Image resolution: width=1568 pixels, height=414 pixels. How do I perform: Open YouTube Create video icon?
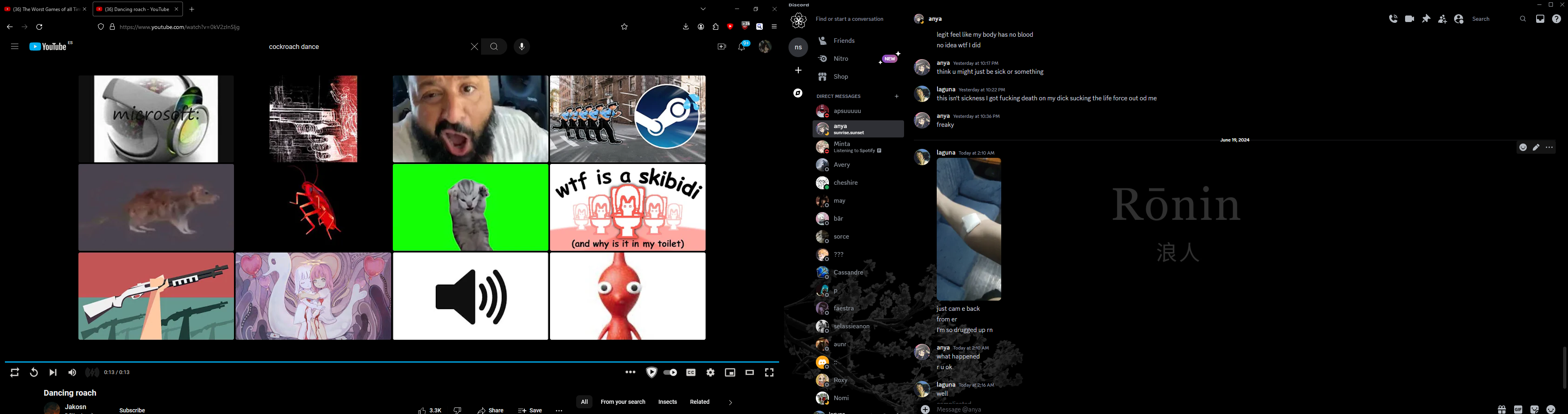tap(722, 47)
